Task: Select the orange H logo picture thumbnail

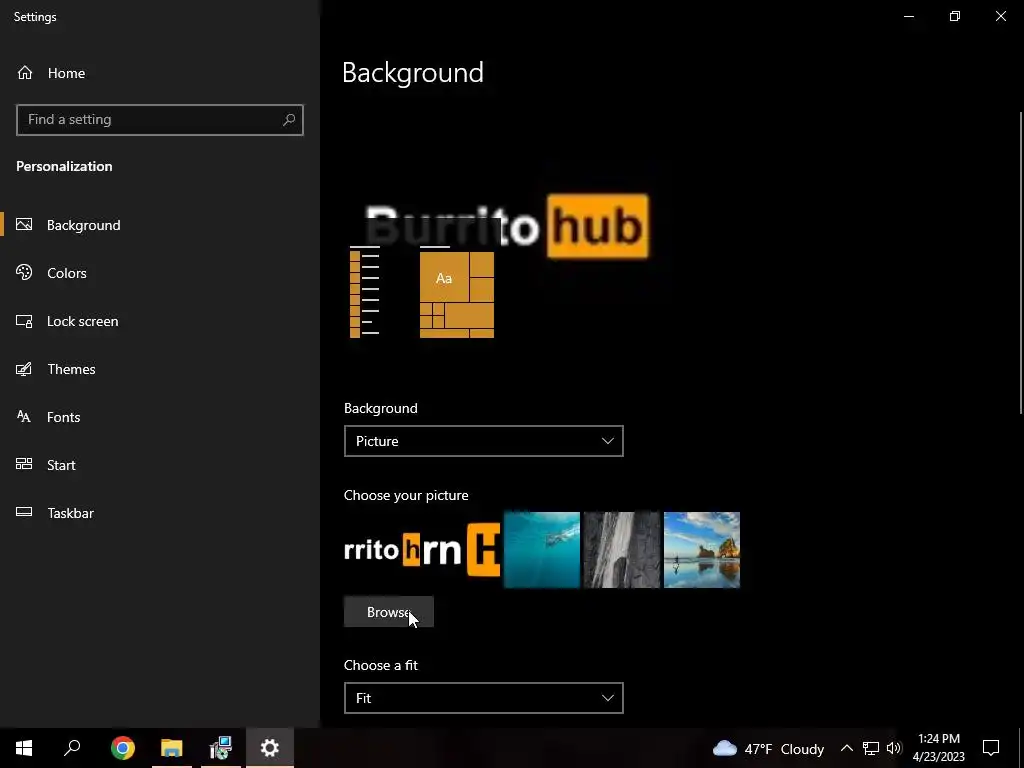Action: point(462,550)
